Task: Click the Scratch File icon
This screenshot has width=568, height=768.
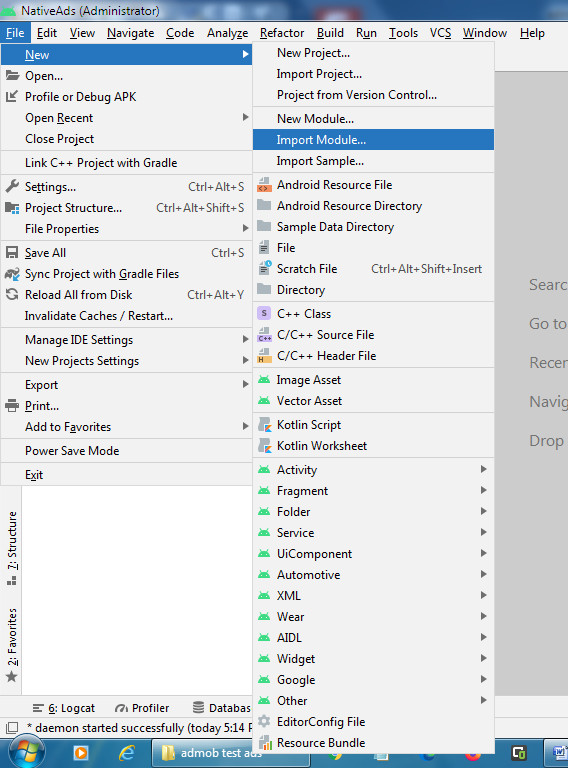Action: coord(264,268)
